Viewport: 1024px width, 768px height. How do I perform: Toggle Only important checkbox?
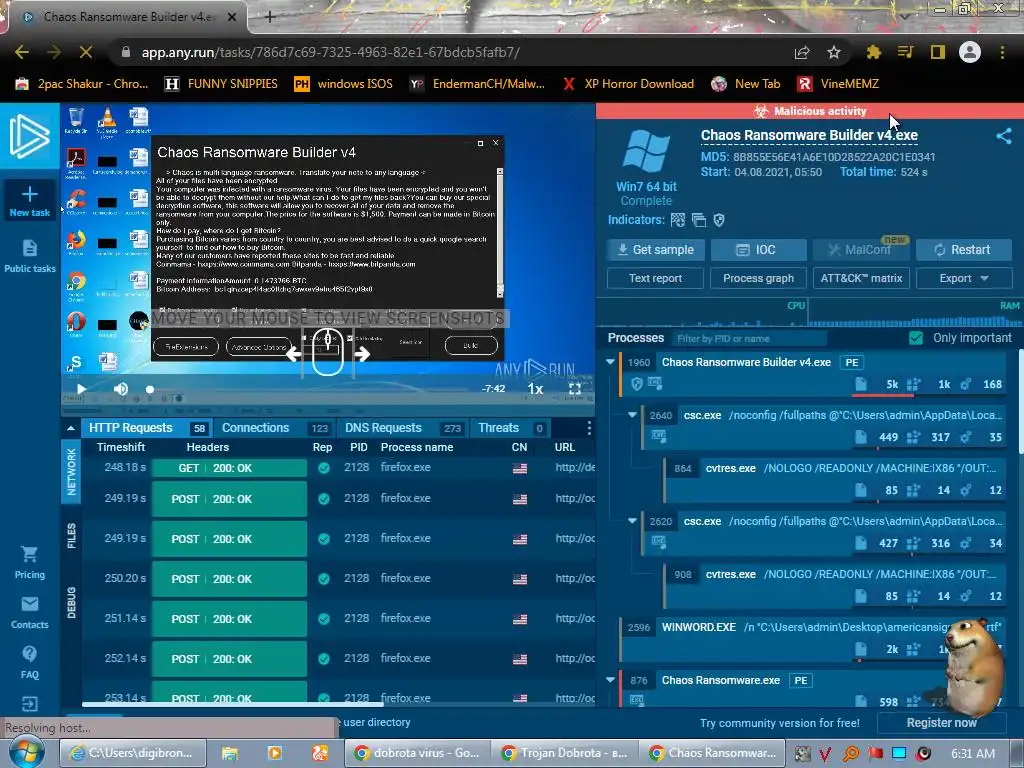tap(916, 338)
